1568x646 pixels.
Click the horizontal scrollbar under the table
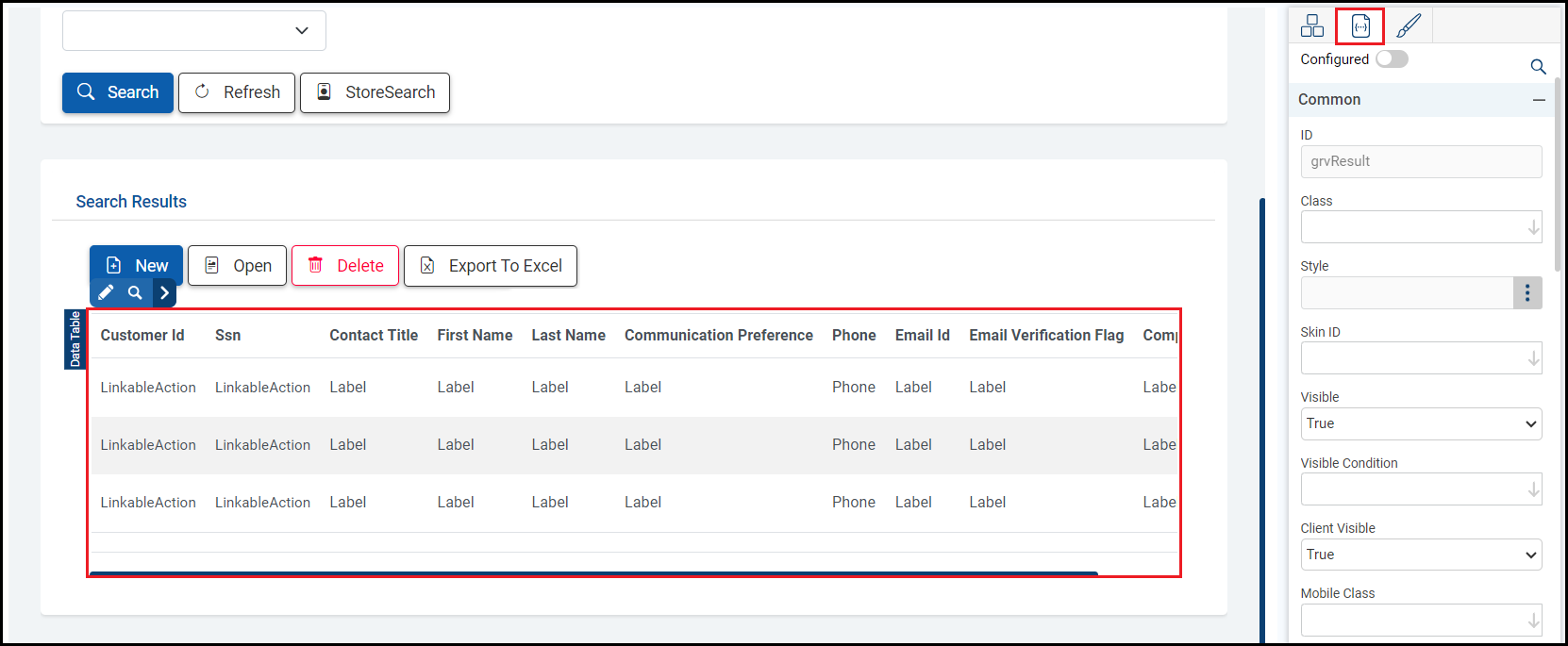tap(593, 572)
